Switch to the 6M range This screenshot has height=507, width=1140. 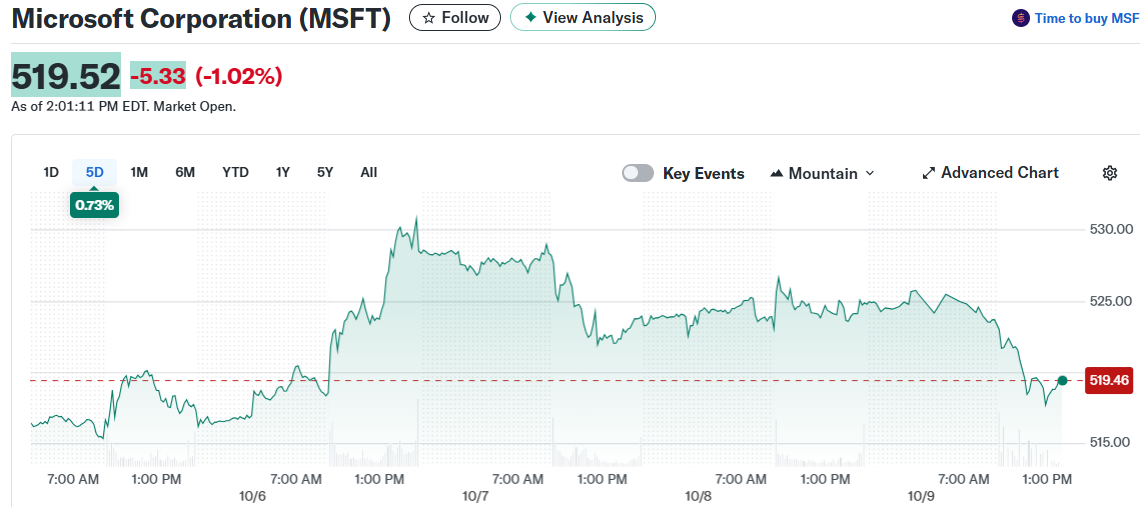tap(185, 172)
